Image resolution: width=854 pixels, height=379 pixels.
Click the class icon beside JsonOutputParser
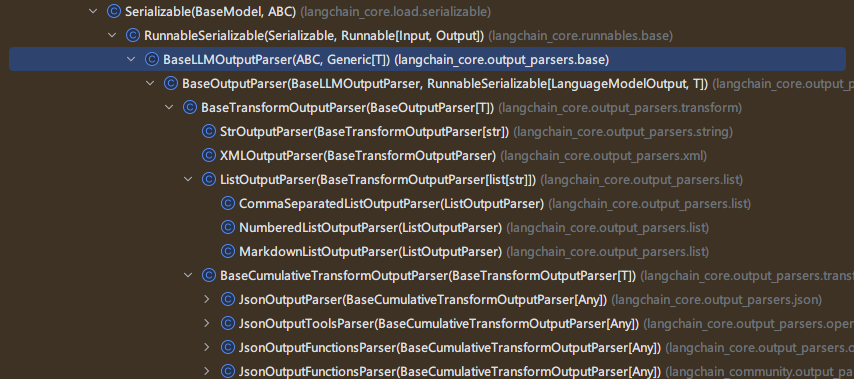coord(228,299)
